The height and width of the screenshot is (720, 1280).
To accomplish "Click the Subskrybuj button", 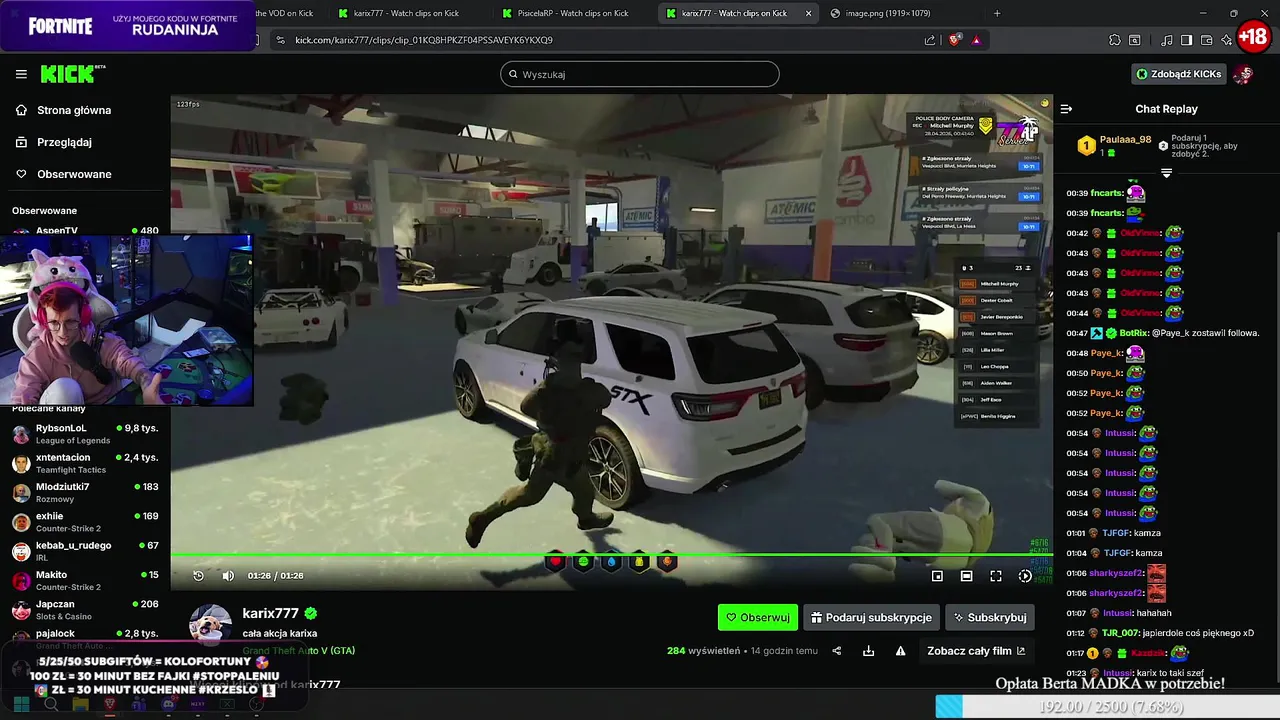I will tap(989, 617).
